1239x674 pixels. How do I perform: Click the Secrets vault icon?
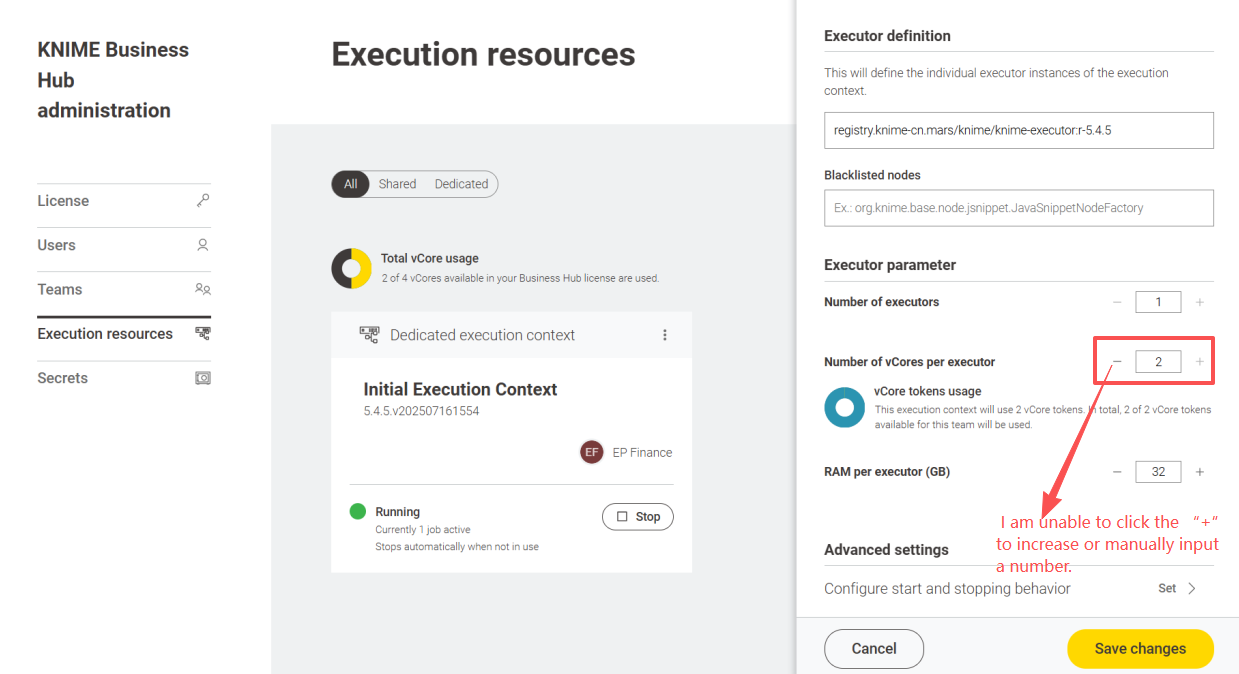click(203, 378)
